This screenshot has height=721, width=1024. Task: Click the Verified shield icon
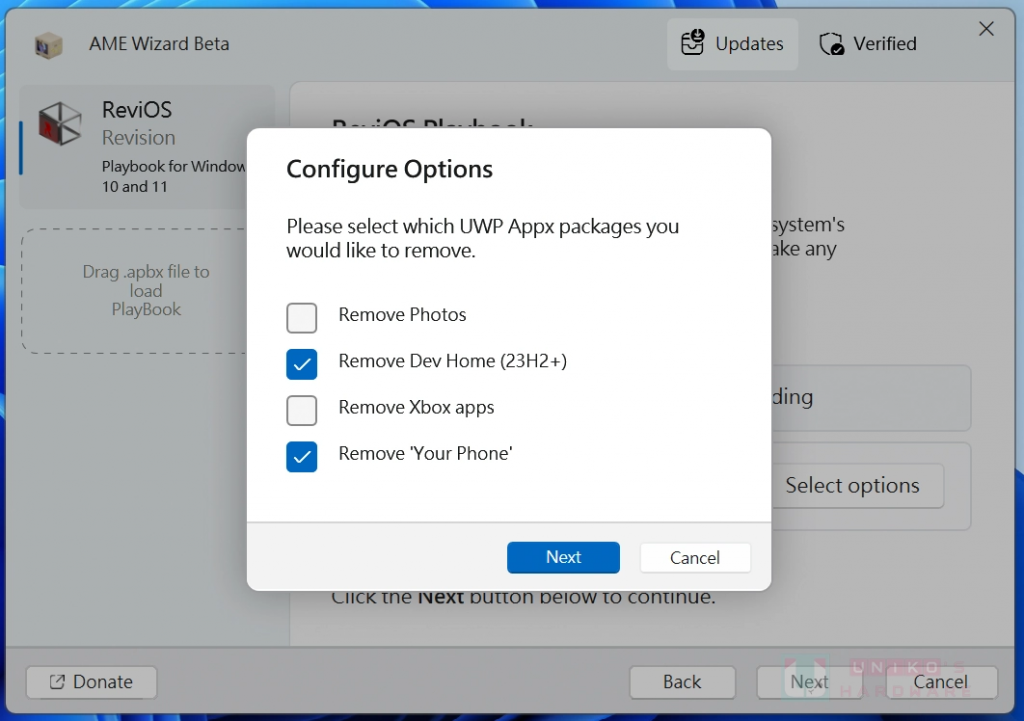[831, 44]
